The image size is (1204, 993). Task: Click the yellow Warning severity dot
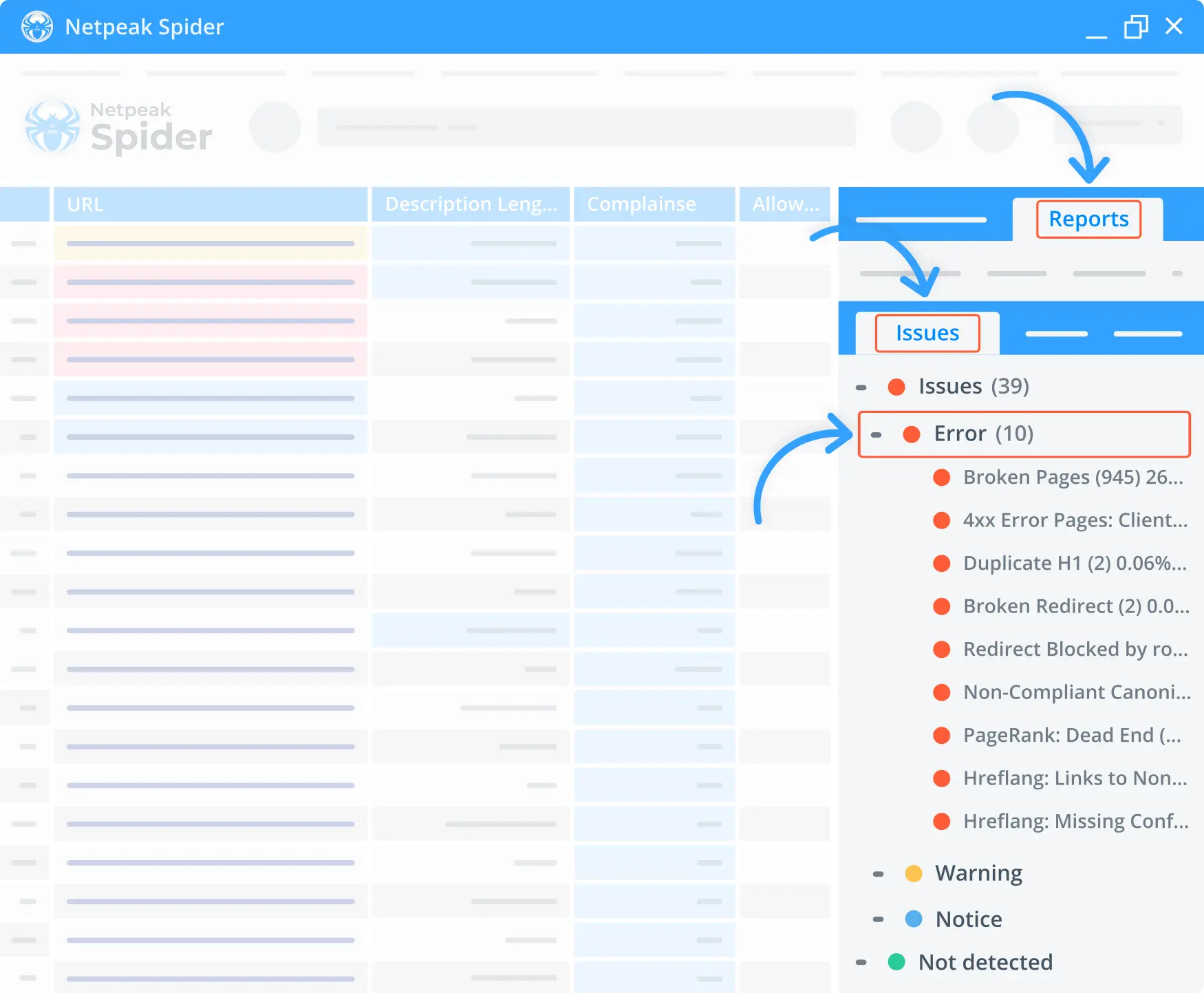tap(914, 873)
